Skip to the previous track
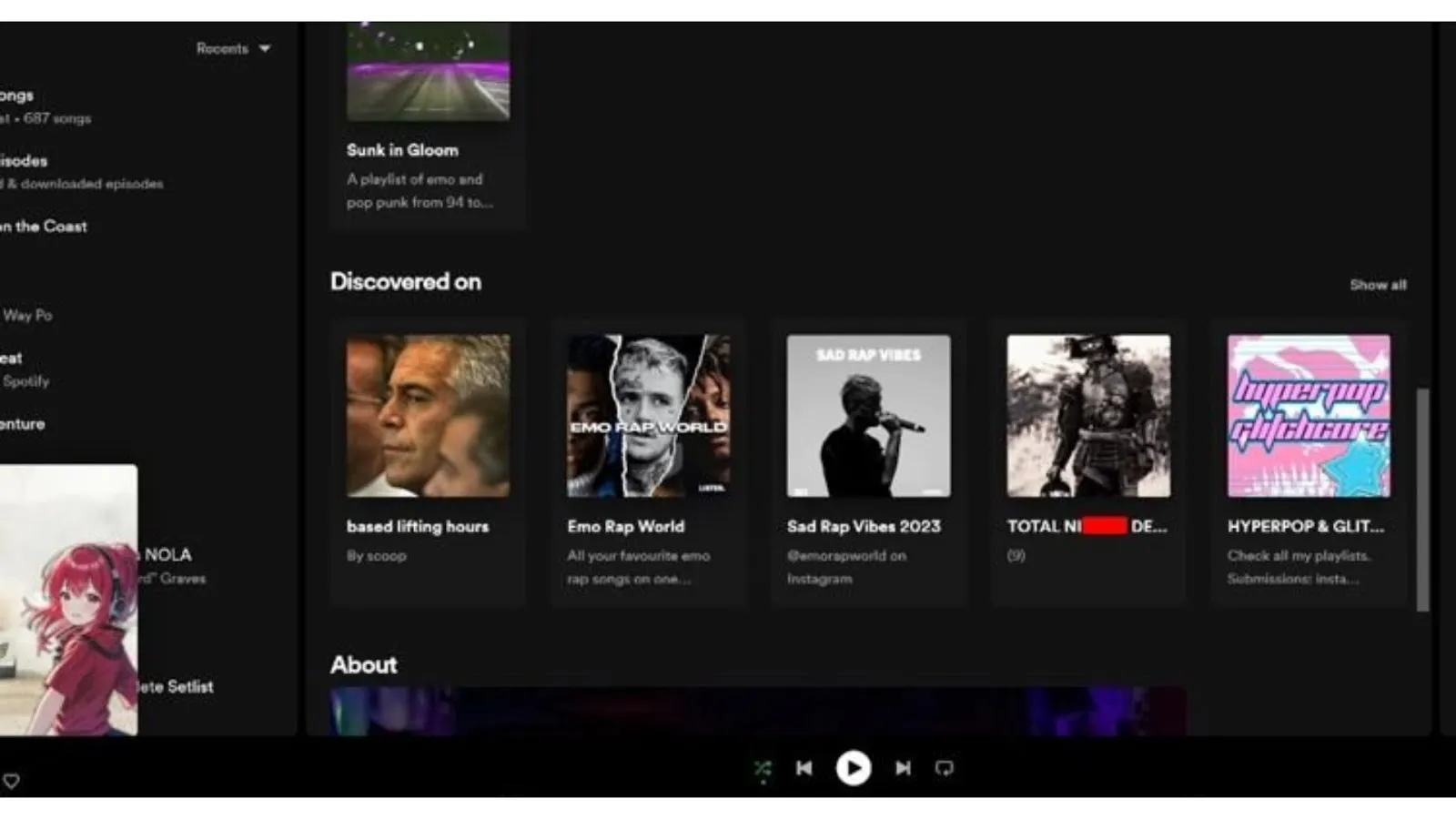Screen dimensions: 1456x819 (x=804, y=769)
